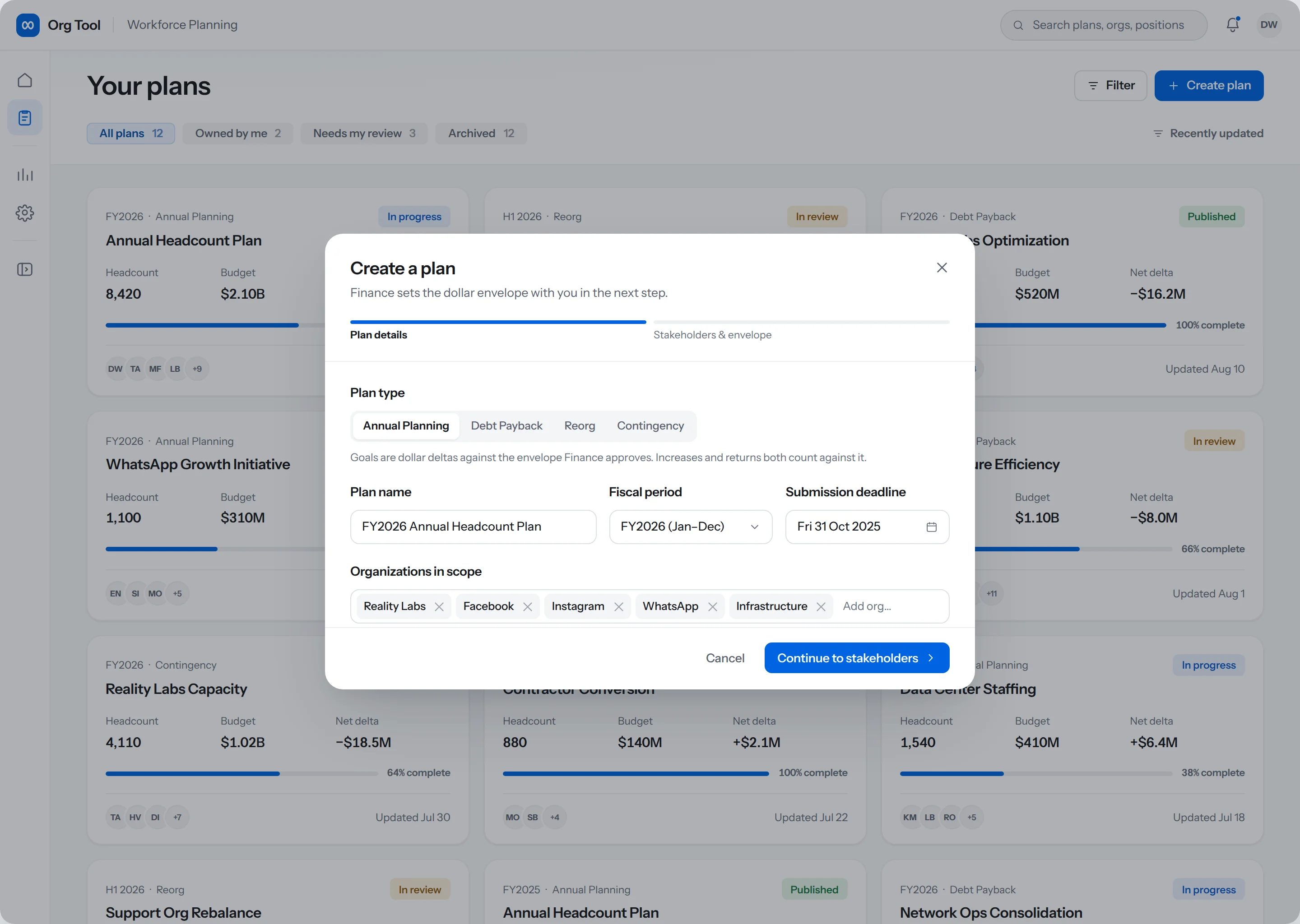1300x924 pixels.
Task: Switch to the Needs my review tab
Action: pyautogui.click(x=364, y=133)
